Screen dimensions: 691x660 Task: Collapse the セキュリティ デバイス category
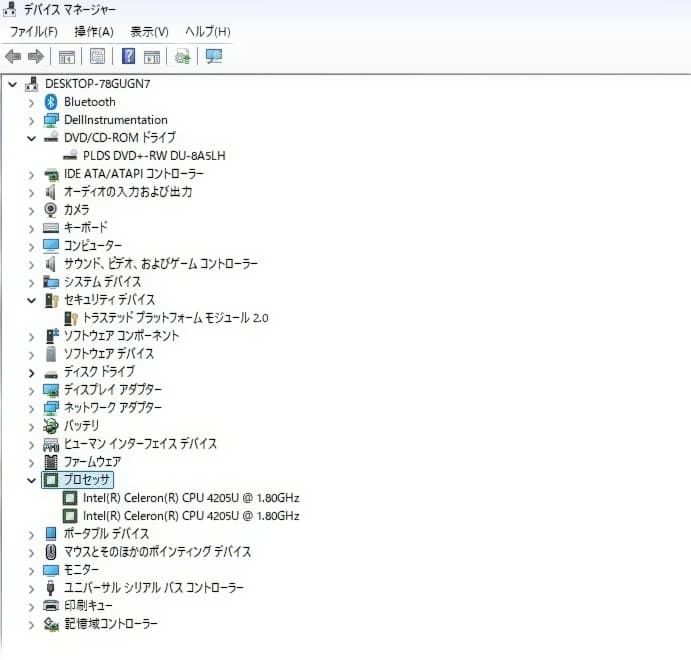(x=31, y=300)
